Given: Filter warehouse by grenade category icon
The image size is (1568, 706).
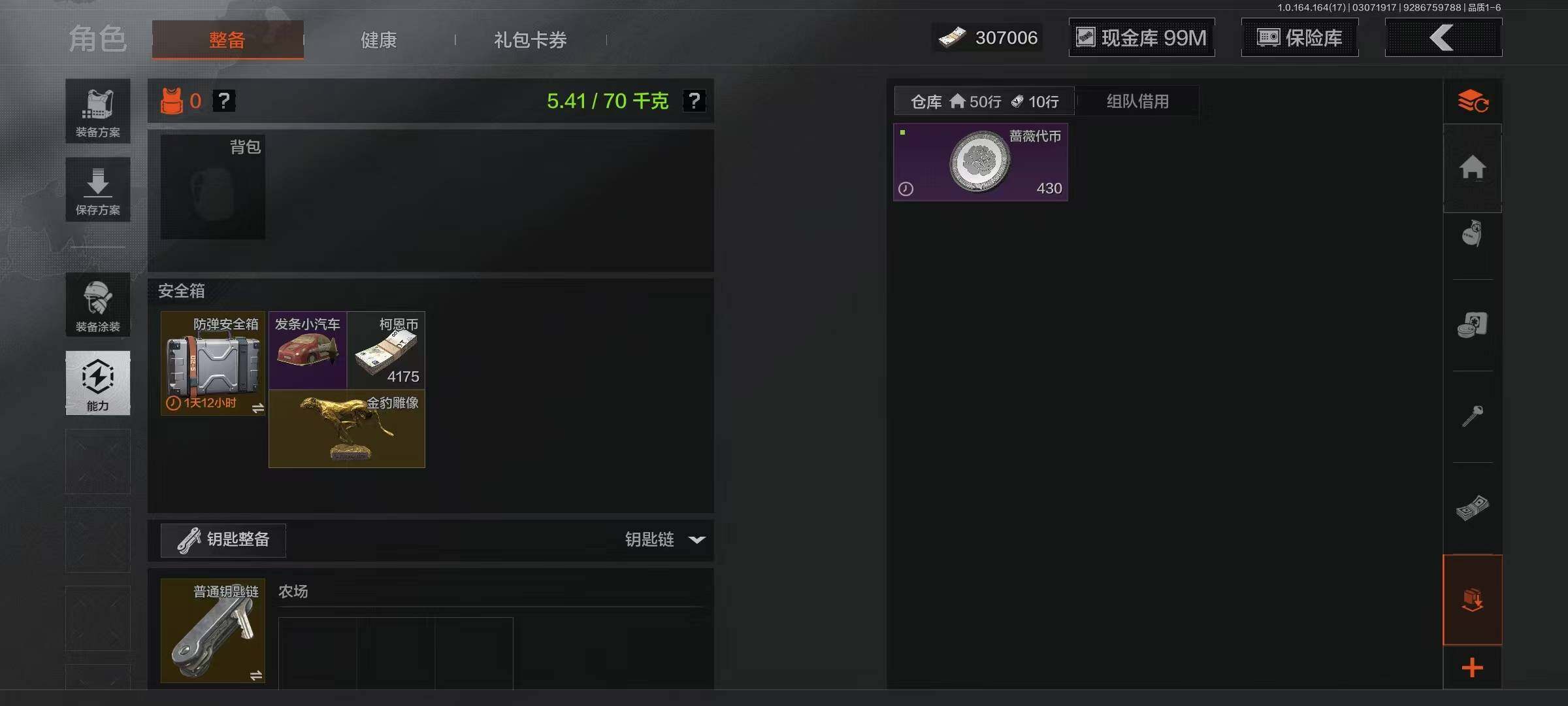Looking at the screenshot, I should click(1473, 233).
